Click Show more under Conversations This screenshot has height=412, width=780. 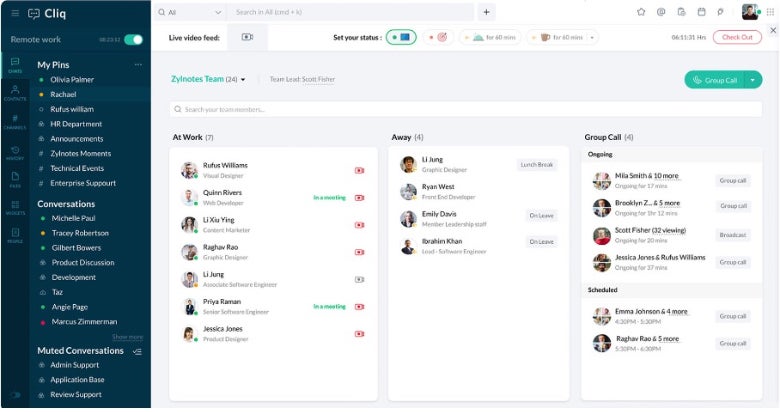127,337
